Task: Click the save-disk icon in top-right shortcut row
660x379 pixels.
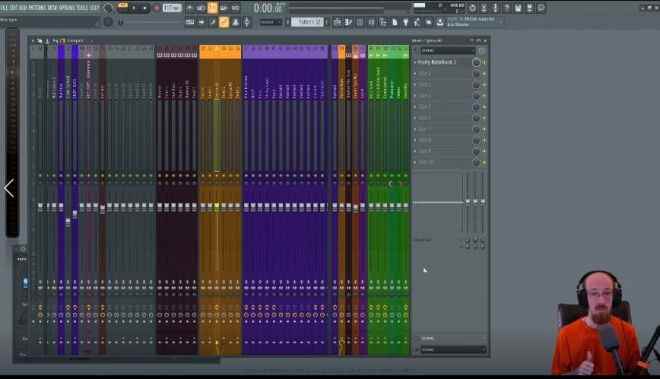Action: point(518,8)
